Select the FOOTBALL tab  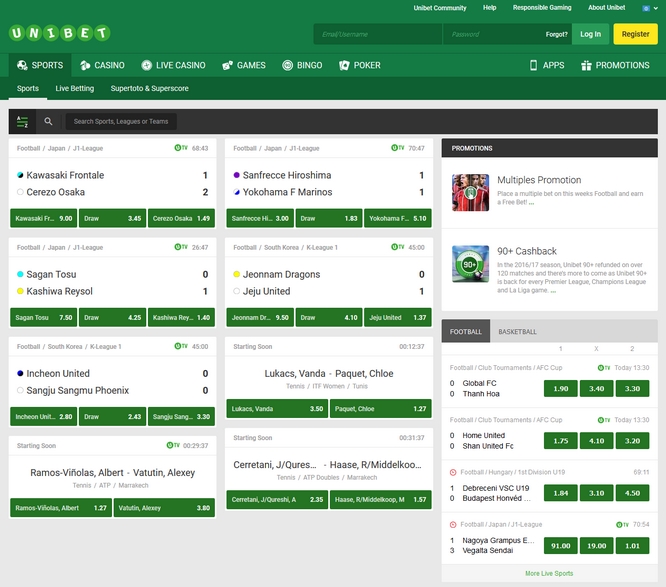pos(466,331)
